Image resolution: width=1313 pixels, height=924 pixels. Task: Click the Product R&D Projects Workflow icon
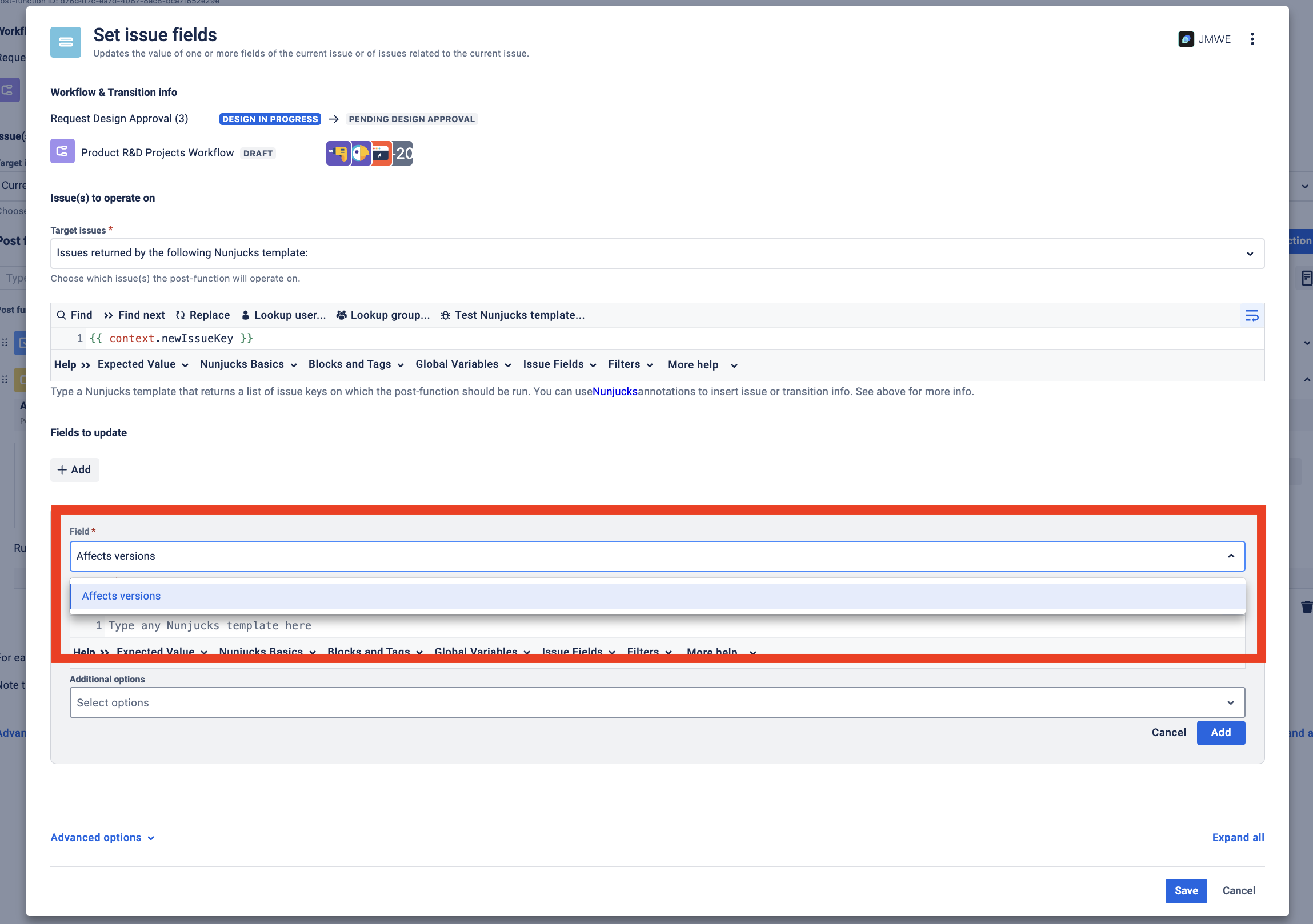tap(62, 151)
